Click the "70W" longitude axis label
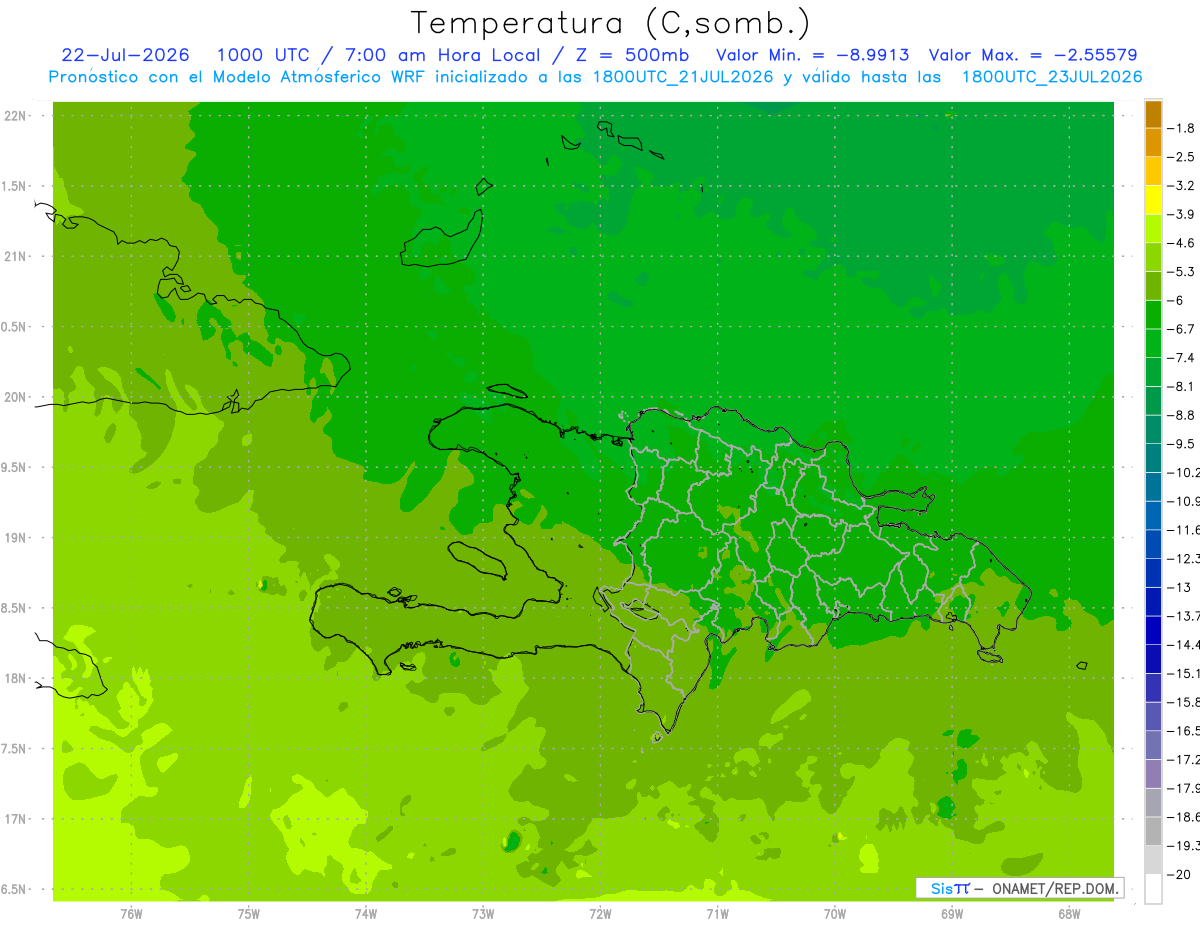 835,914
